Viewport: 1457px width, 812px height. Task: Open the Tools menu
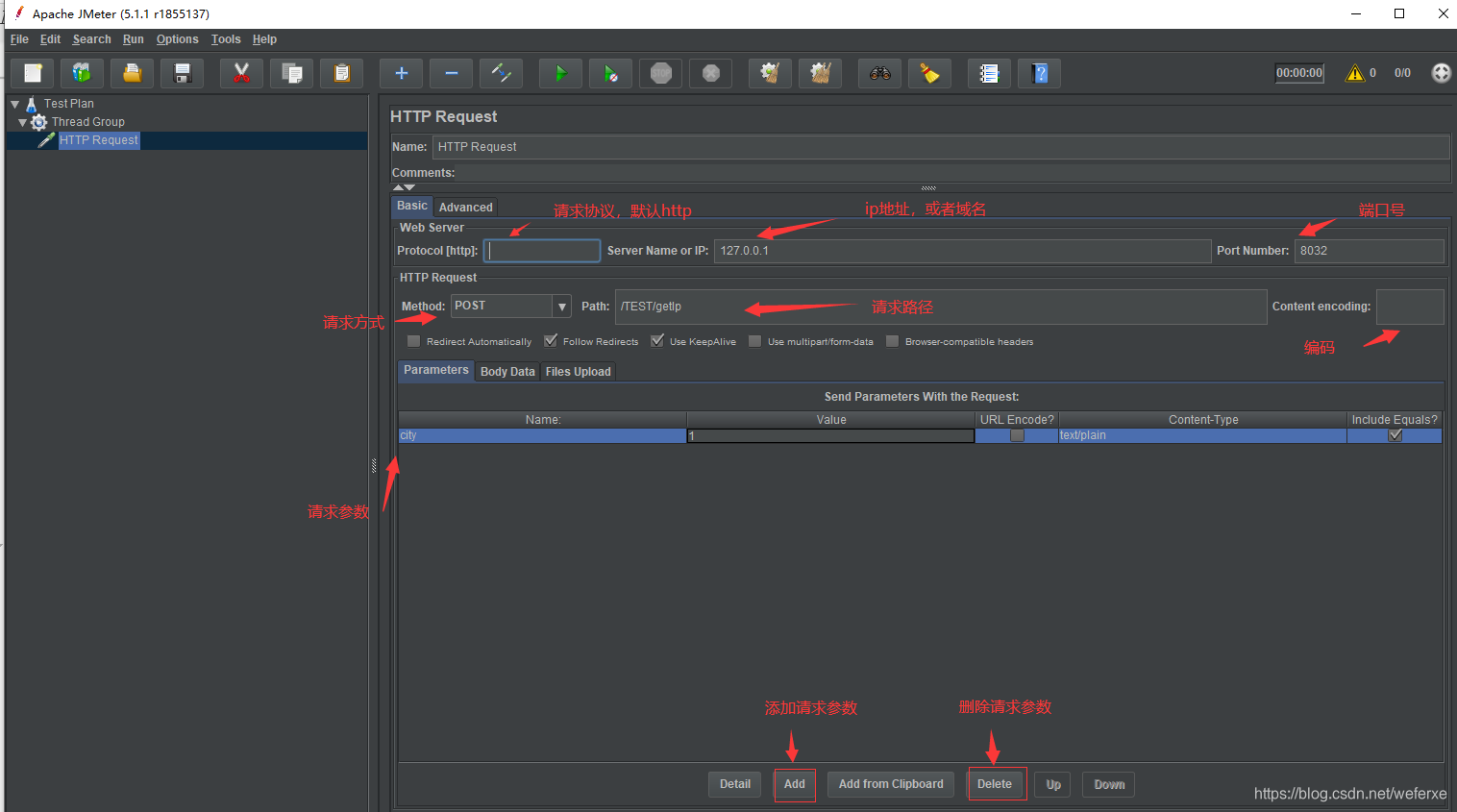226,39
